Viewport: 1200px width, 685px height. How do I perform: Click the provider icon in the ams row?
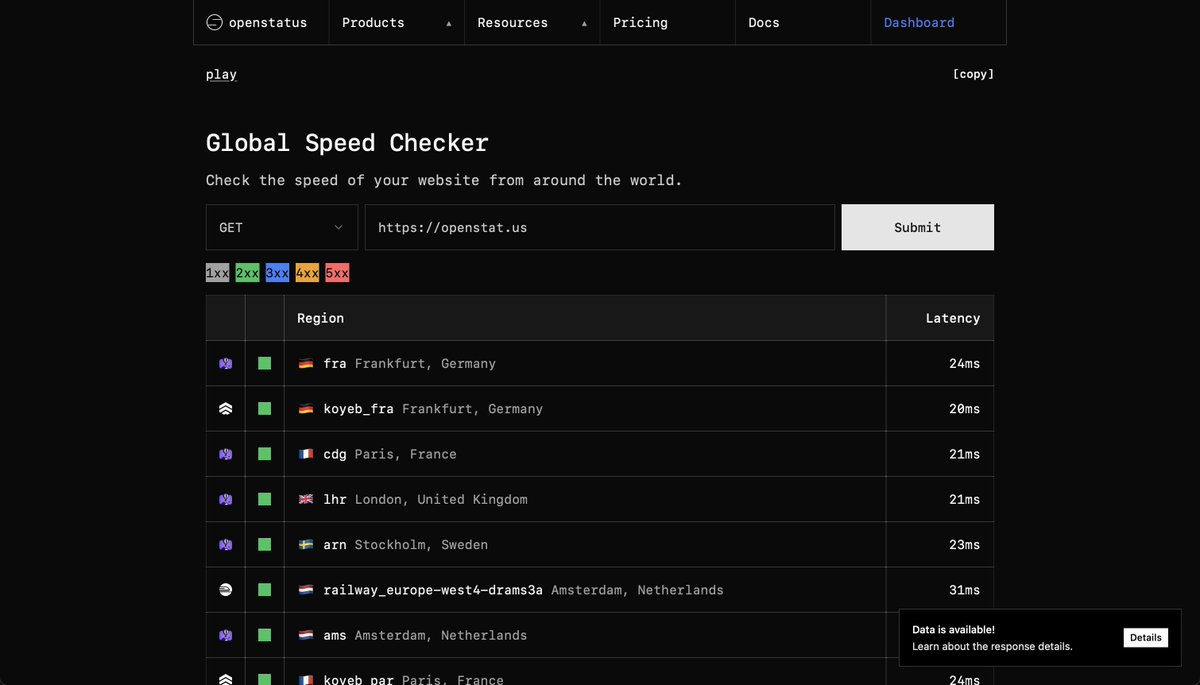225,635
